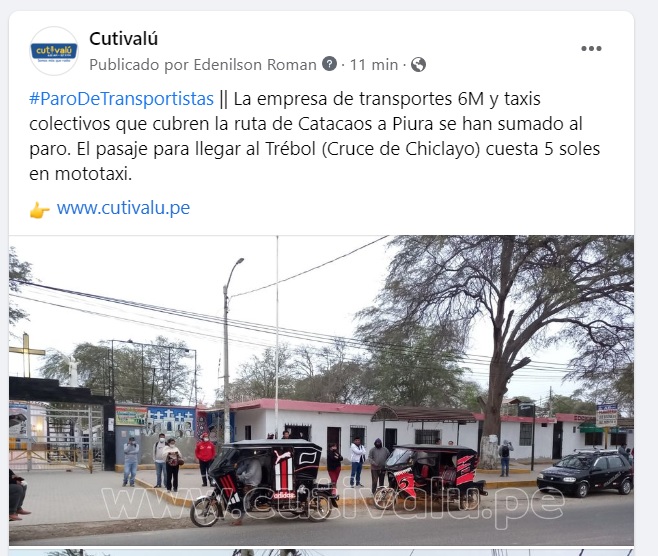Click the globe public audience icon
658x556 pixels.
(x=418, y=65)
